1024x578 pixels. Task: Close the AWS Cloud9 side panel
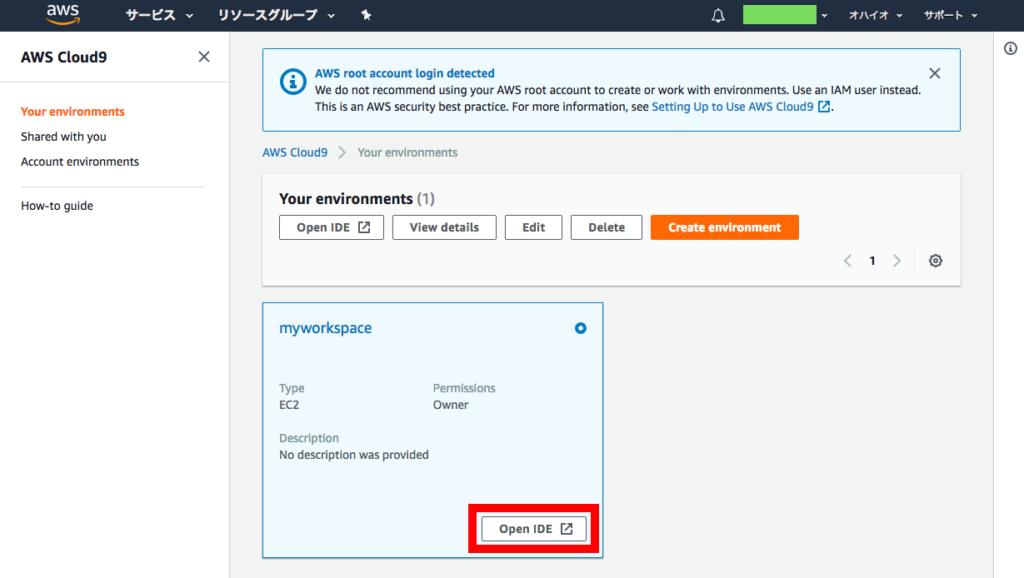[204, 57]
